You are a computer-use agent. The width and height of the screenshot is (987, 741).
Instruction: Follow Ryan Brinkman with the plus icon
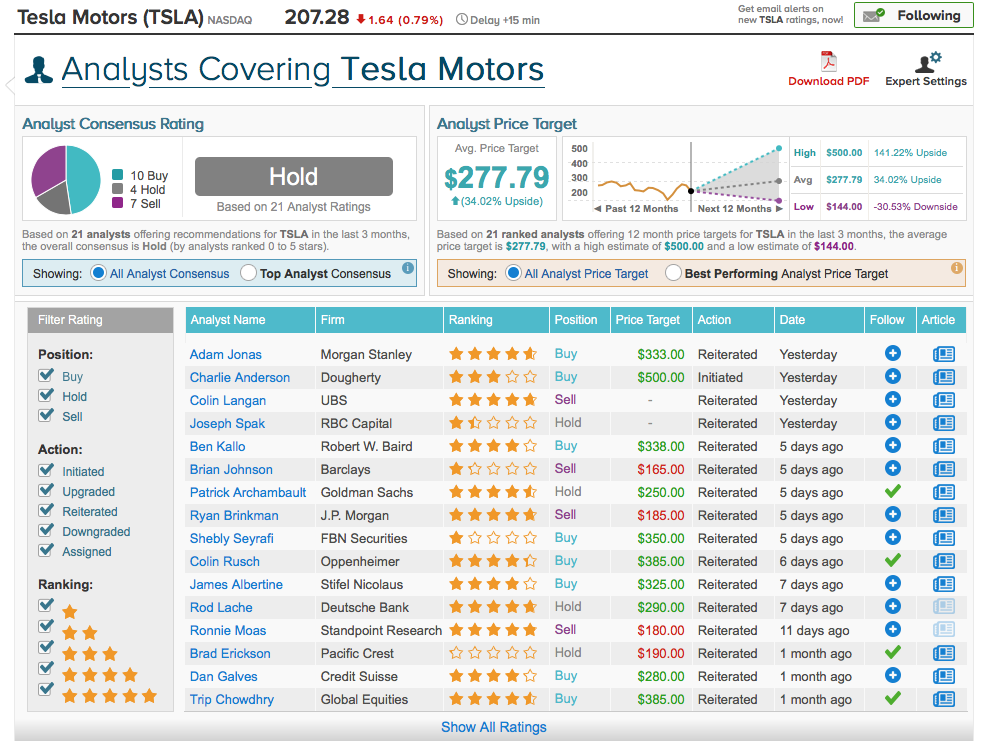893,514
